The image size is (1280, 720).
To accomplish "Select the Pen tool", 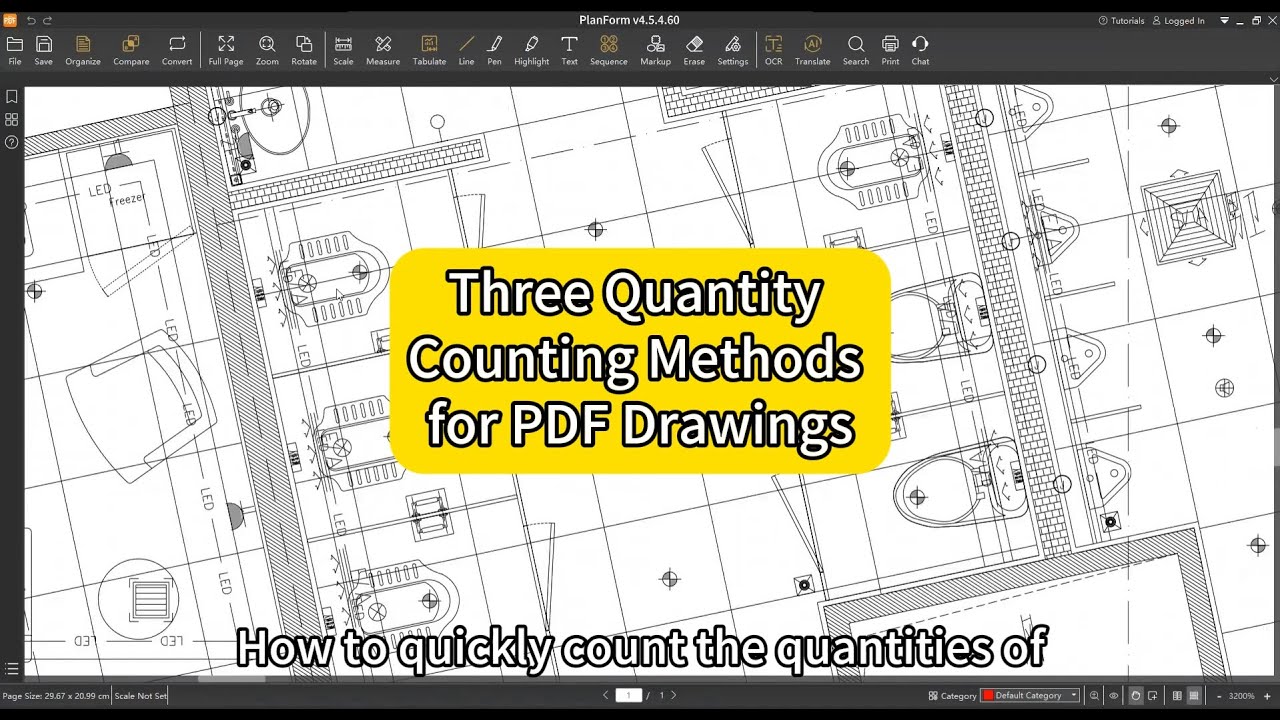I will pyautogui.click(x=494, y=50).
